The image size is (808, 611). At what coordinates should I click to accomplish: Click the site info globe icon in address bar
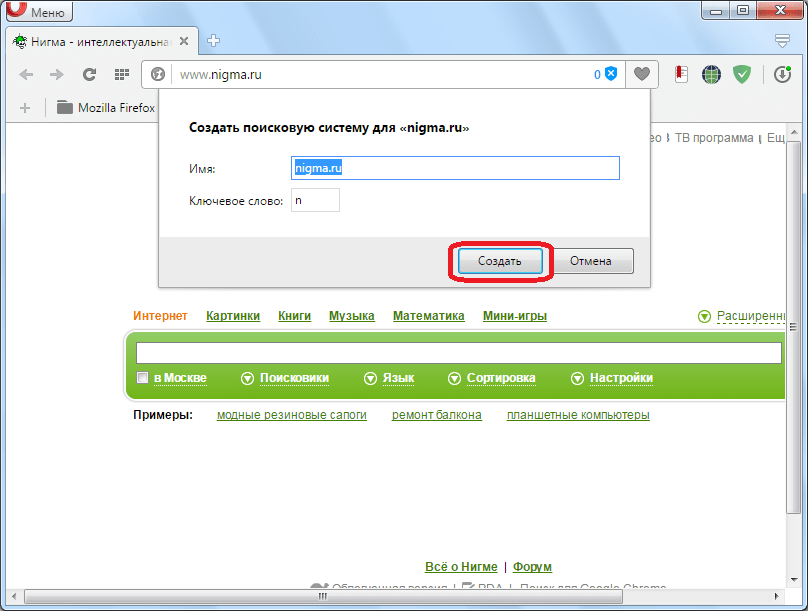158,75
